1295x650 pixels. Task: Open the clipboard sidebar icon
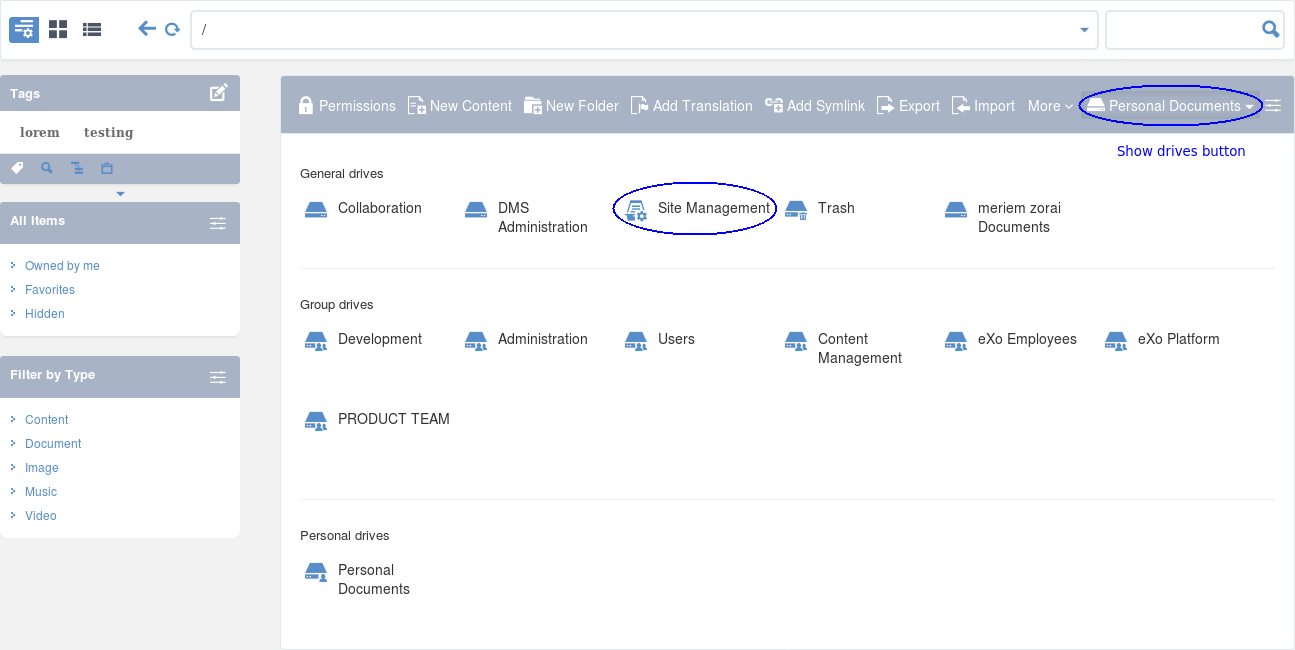[x=107, y=168]
